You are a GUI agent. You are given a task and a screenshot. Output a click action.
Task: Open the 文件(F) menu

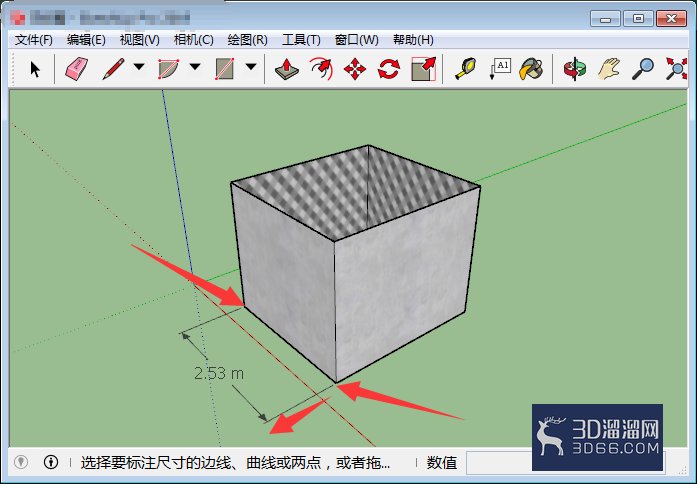click(x=33, y=40)
